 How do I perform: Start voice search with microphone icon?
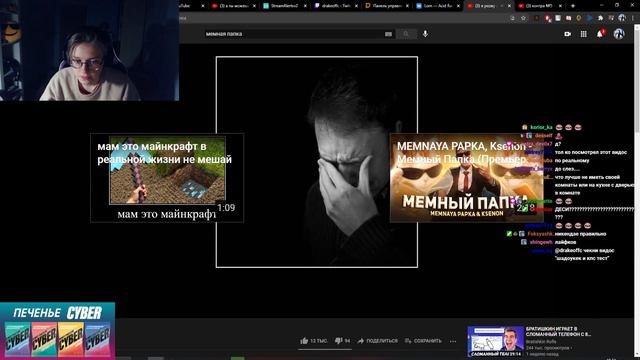425,34
